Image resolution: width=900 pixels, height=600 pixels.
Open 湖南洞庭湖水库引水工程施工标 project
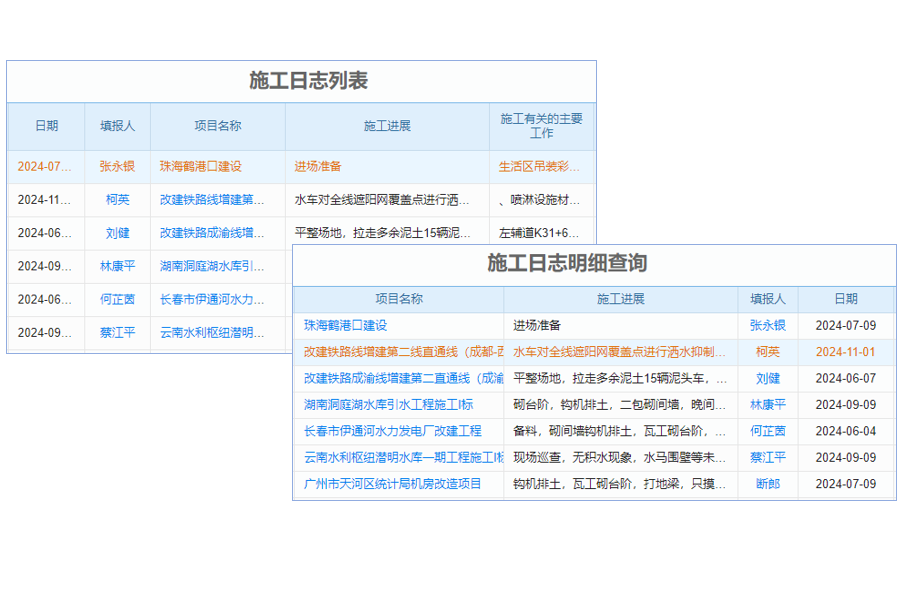click(x=389, y=405)
